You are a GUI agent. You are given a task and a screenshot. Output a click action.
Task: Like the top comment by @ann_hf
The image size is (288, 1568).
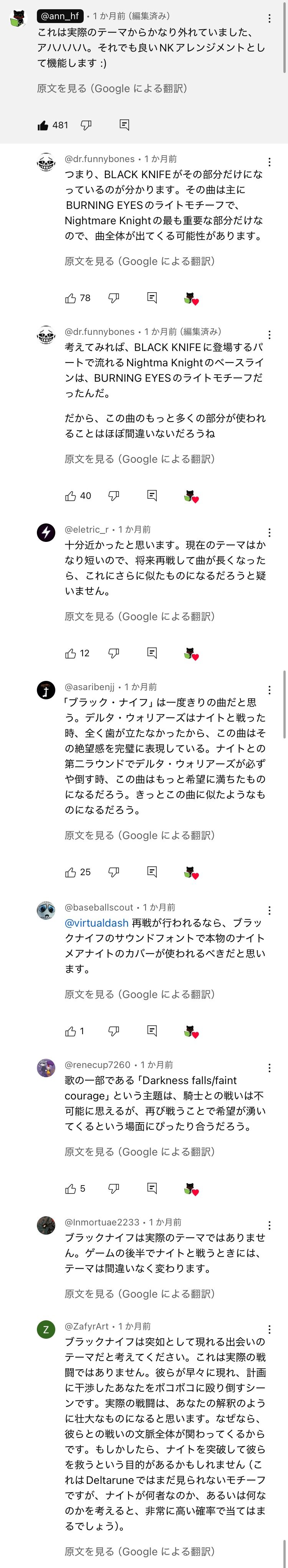point(43,126)
